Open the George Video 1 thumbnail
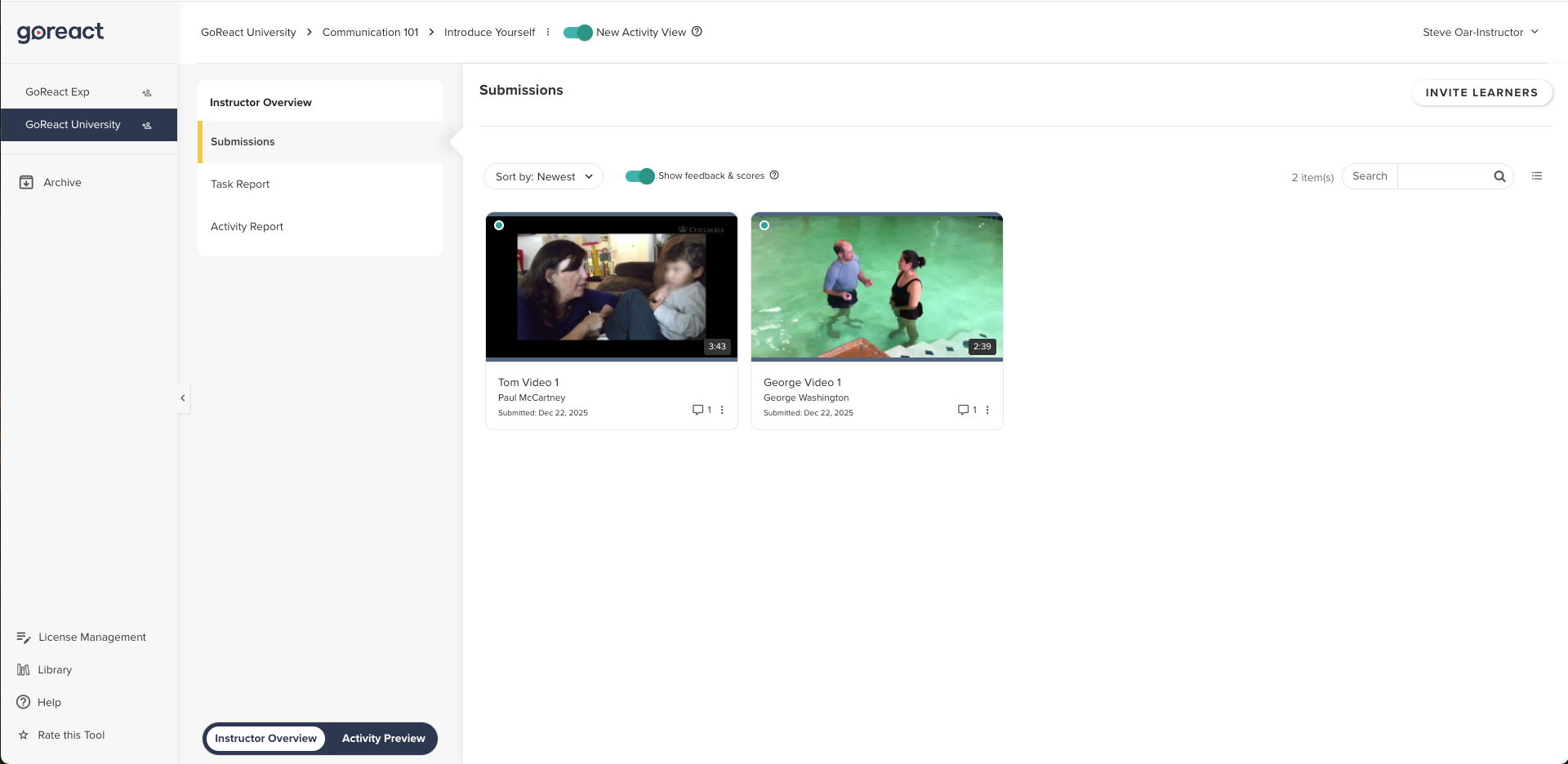Image resolution: width=1568 pixels, height=764 pixels. [876, 286]
